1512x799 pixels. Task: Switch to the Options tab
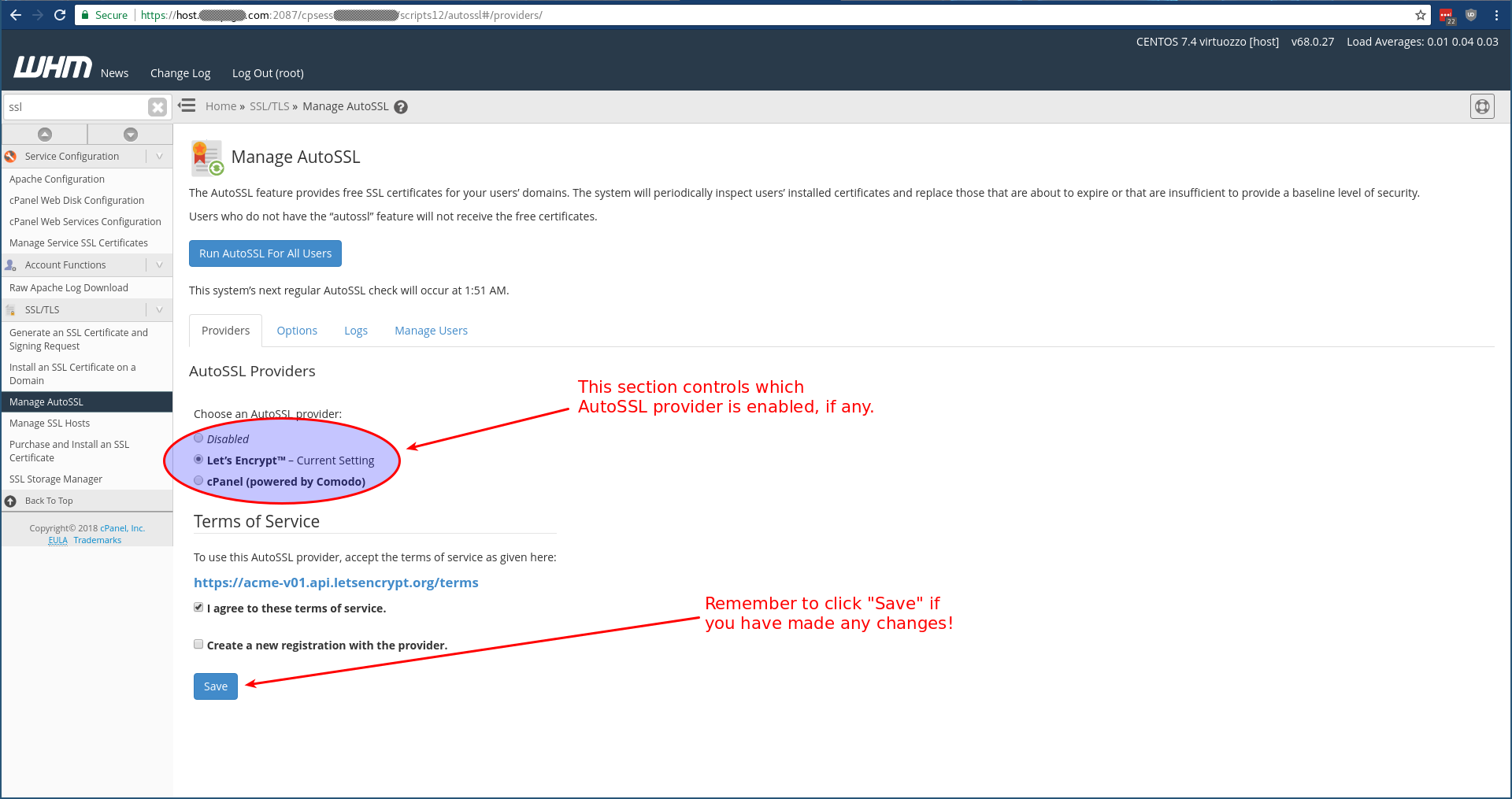[x=297, y=331]
